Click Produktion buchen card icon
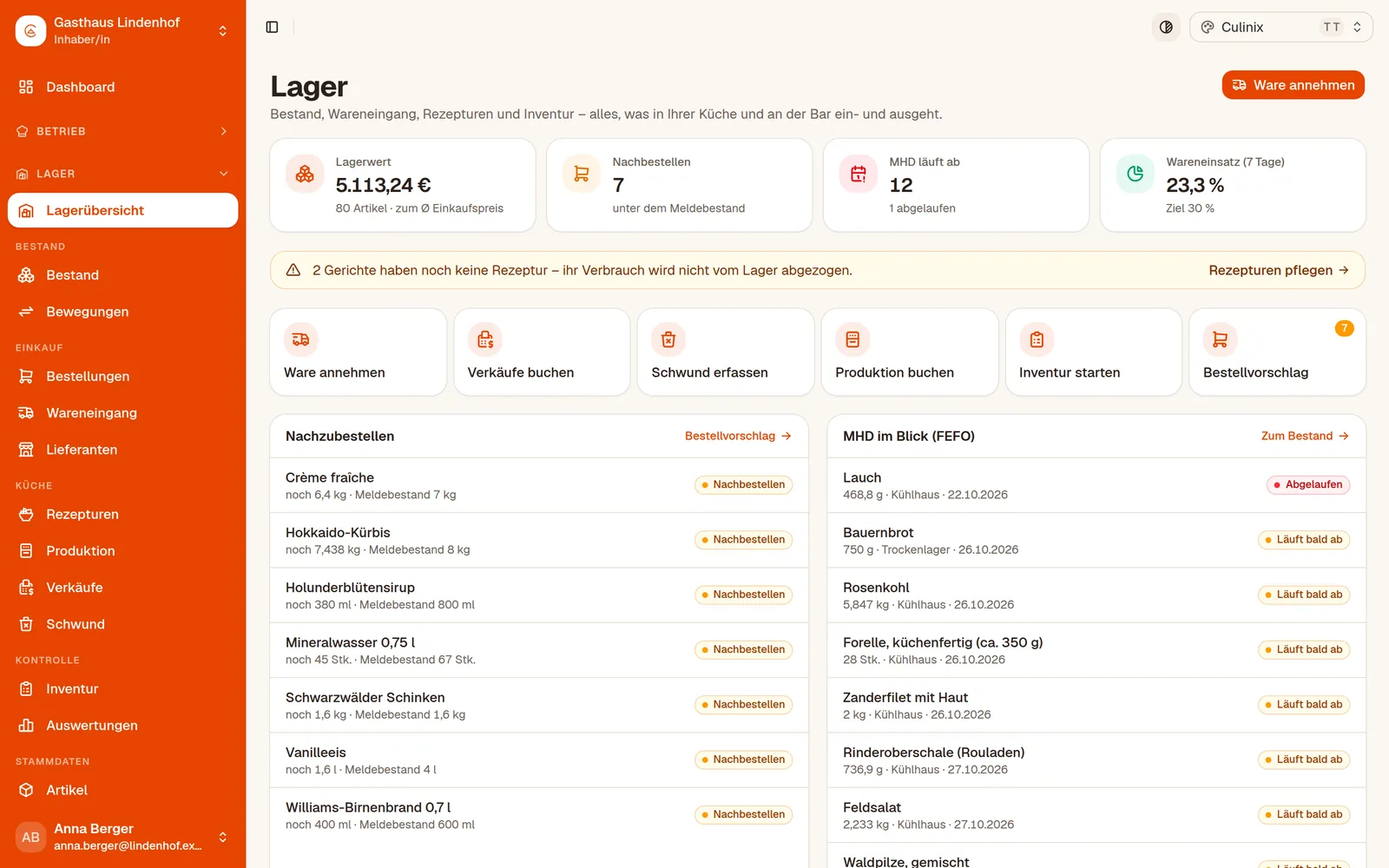The height and width of the screenshot is (868, 1389). pyautogui.click(x=852, y=339)
